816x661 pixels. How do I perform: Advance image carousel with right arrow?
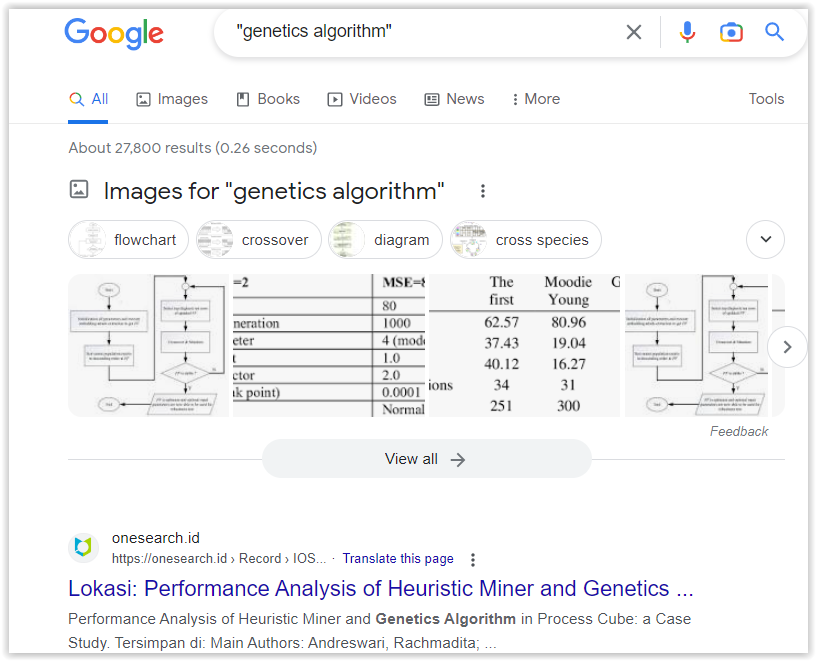pos(787,347)
